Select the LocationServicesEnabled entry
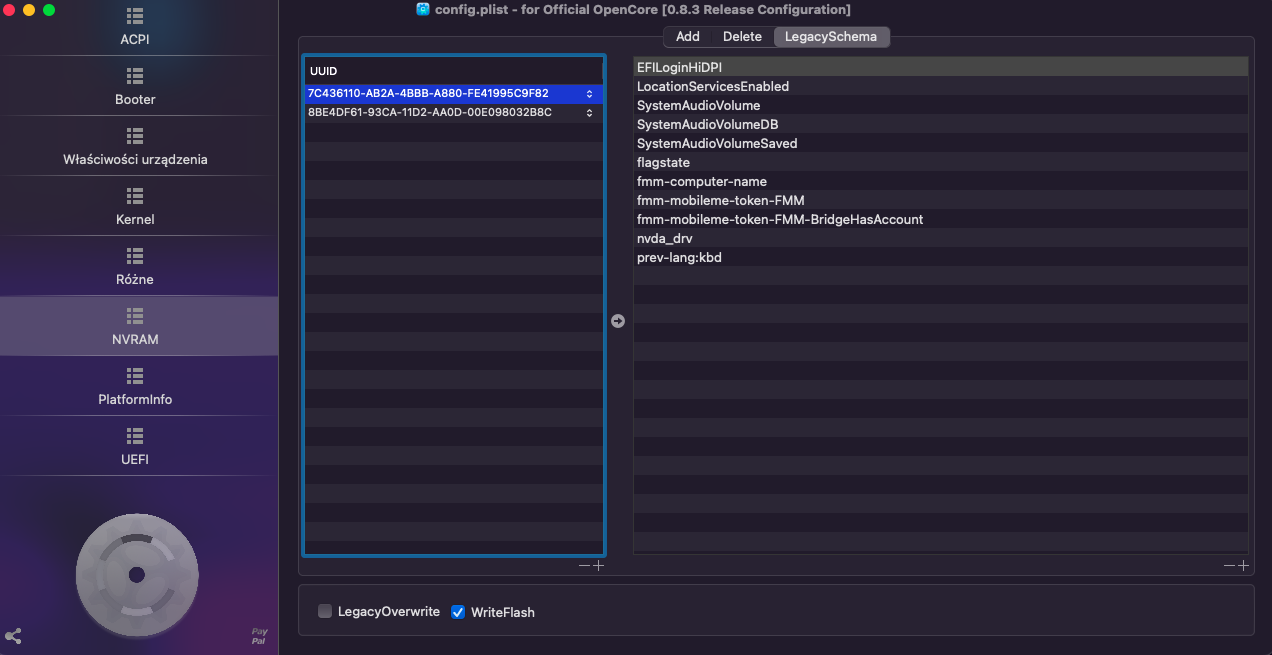The height and width of the screenshot is (655, 1272). pyautogui.click(x=941, y=86)
